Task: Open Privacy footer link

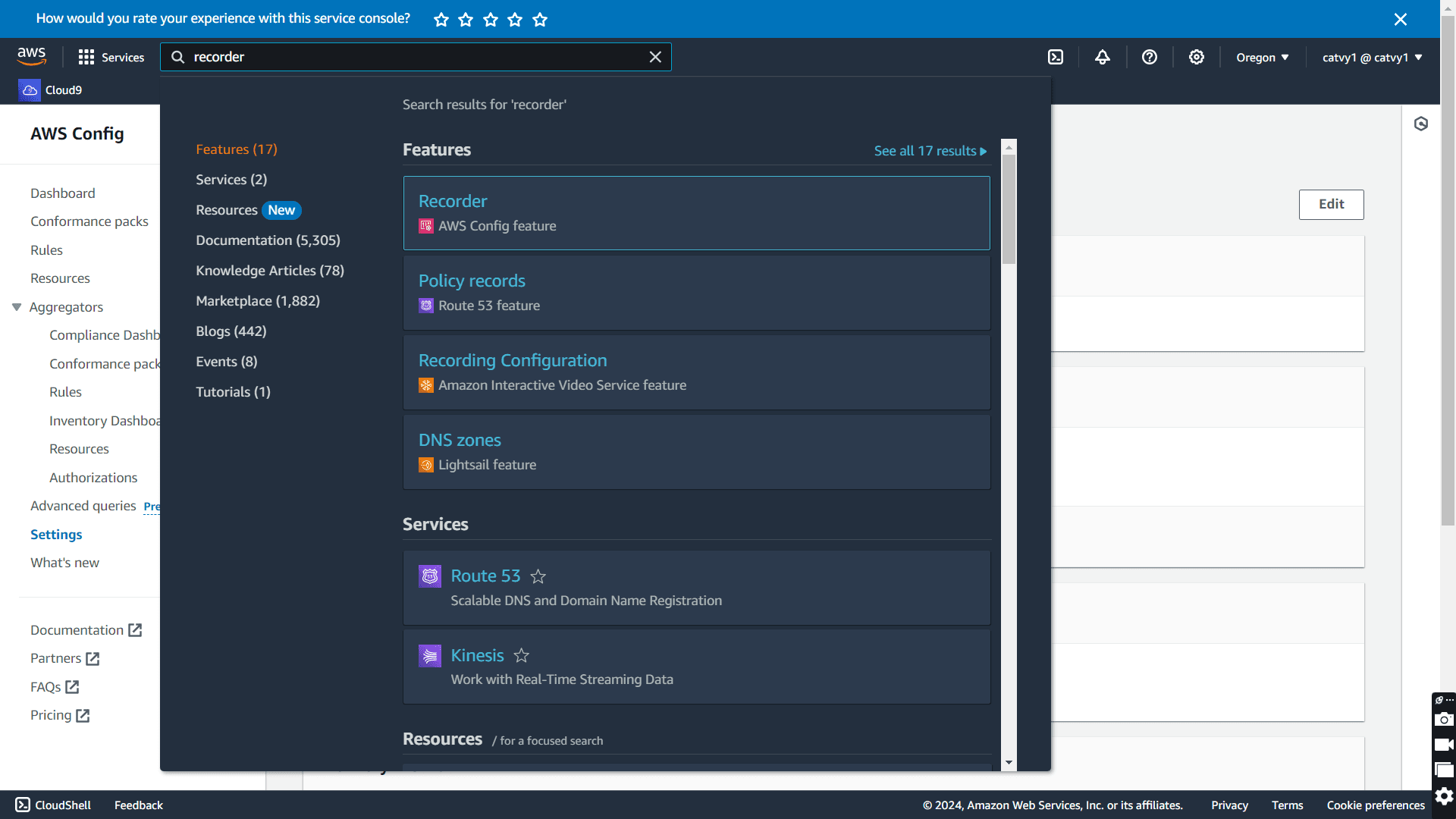Action: tap(1229, 805)
